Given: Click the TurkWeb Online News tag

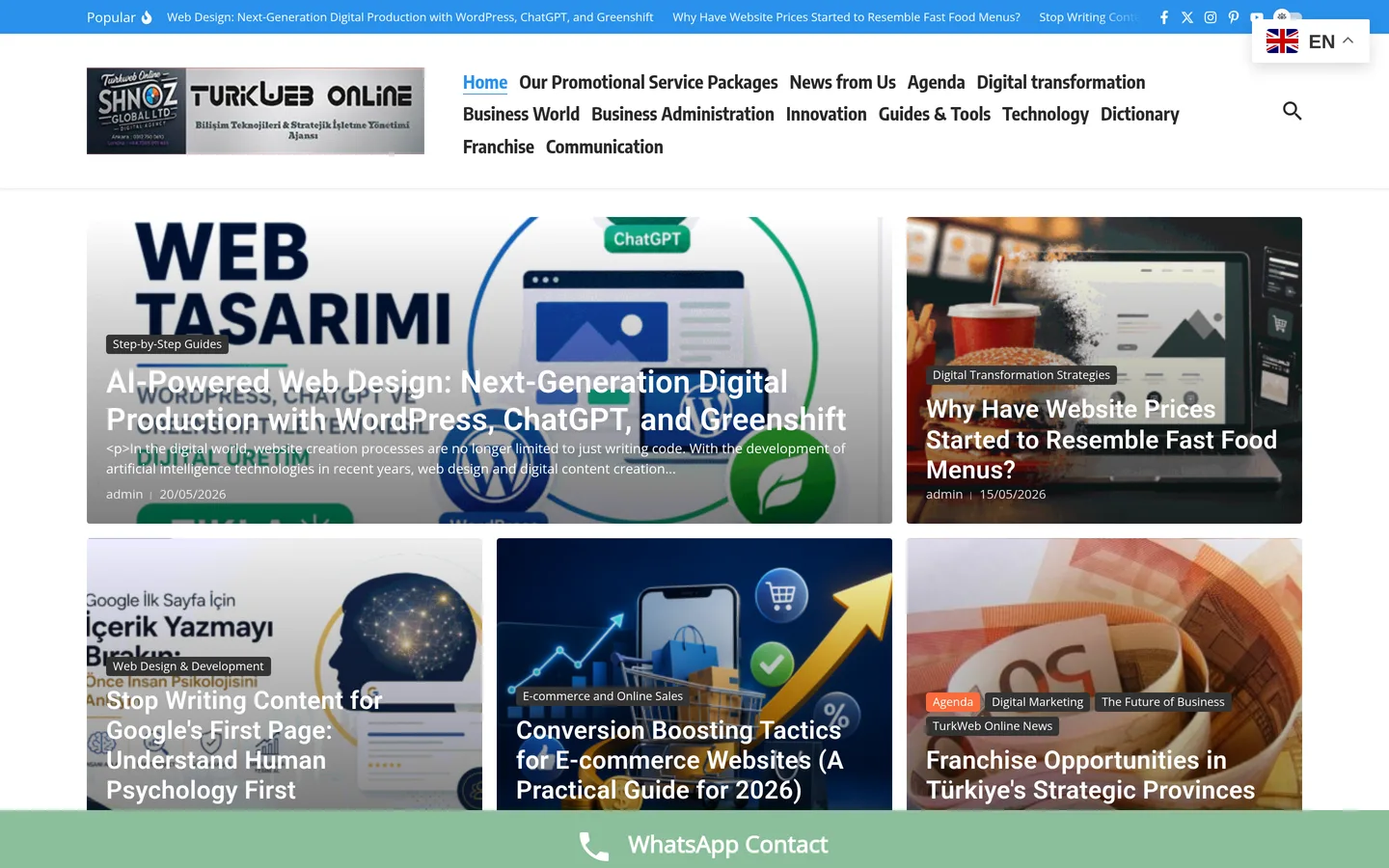Looking at the screenshot, I should point(993,726).
